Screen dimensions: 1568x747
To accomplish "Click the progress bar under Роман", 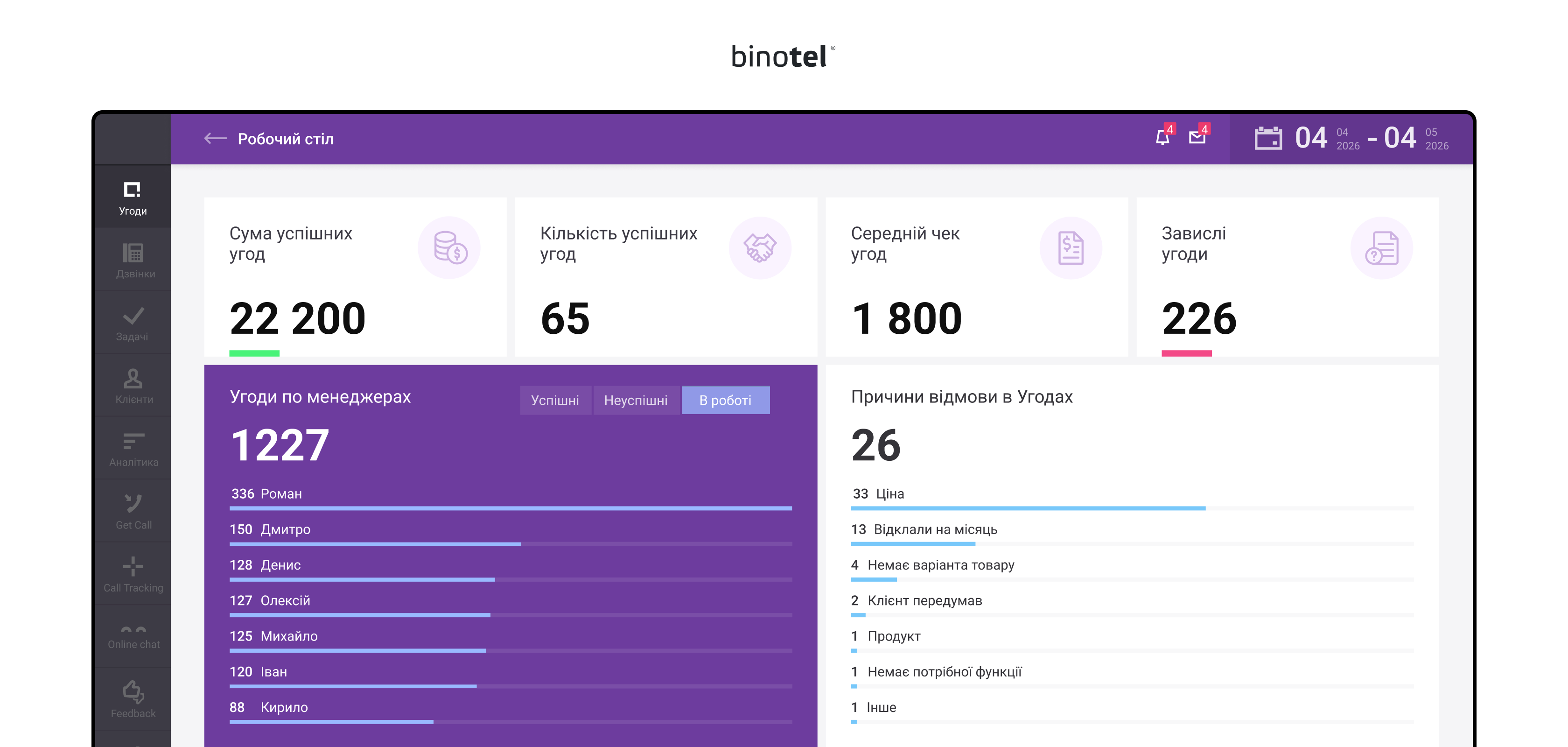I will 511,508.
